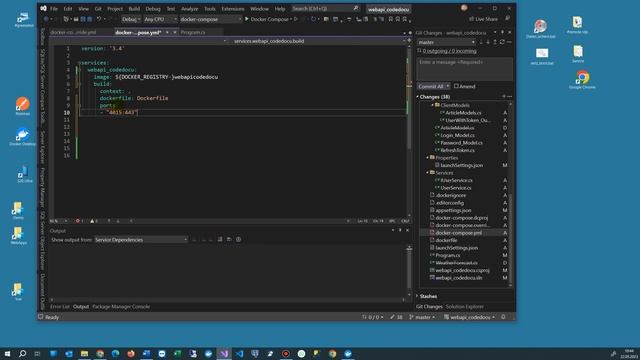Open Docker Desktop shortcut on desktop
The height and width of the screenshot is (360, 640).
[22, 137]
